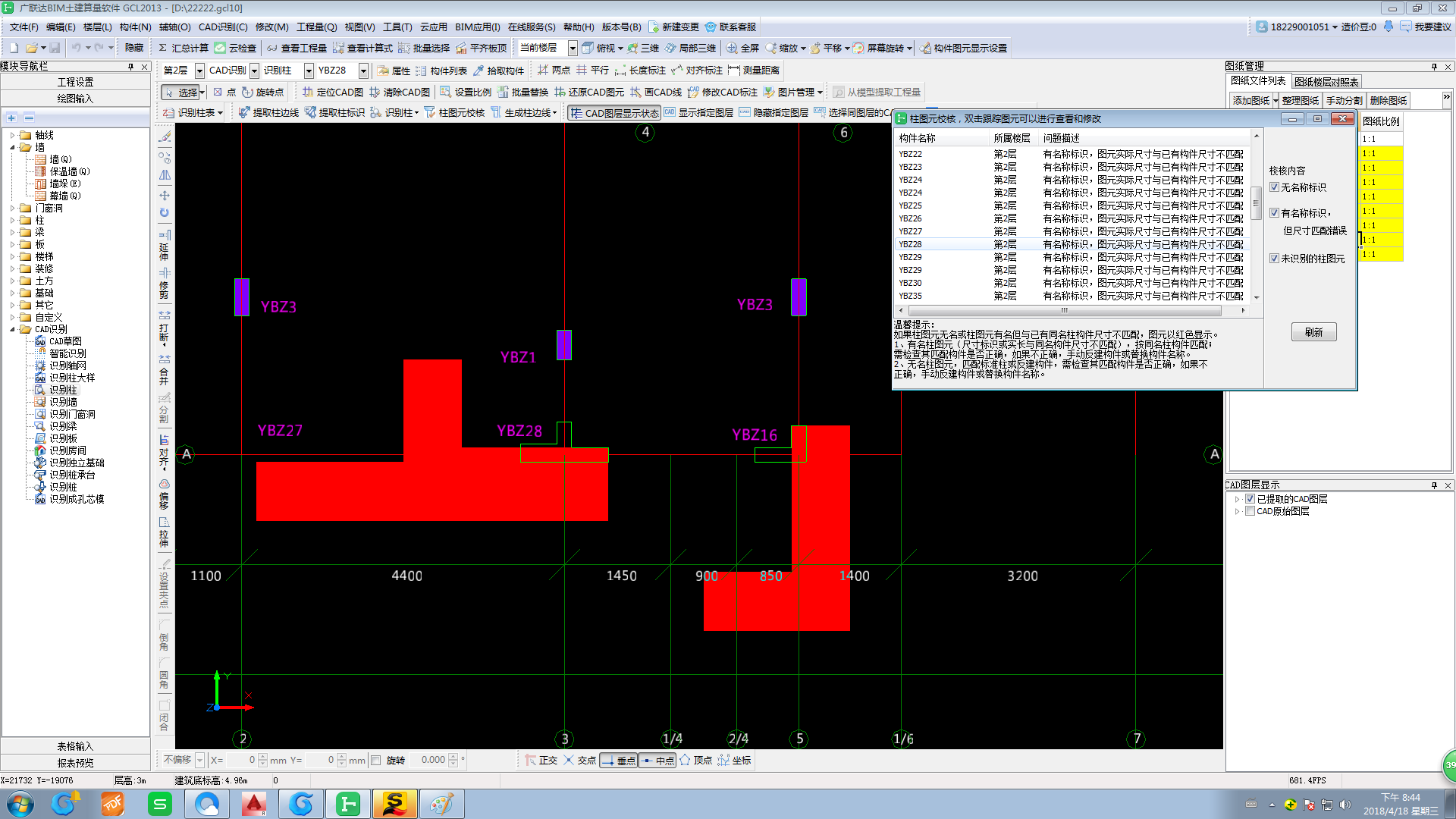Open 查看计算式 formula viewer
Viewport: 1456px width, 819px height.
coord(362,48)
